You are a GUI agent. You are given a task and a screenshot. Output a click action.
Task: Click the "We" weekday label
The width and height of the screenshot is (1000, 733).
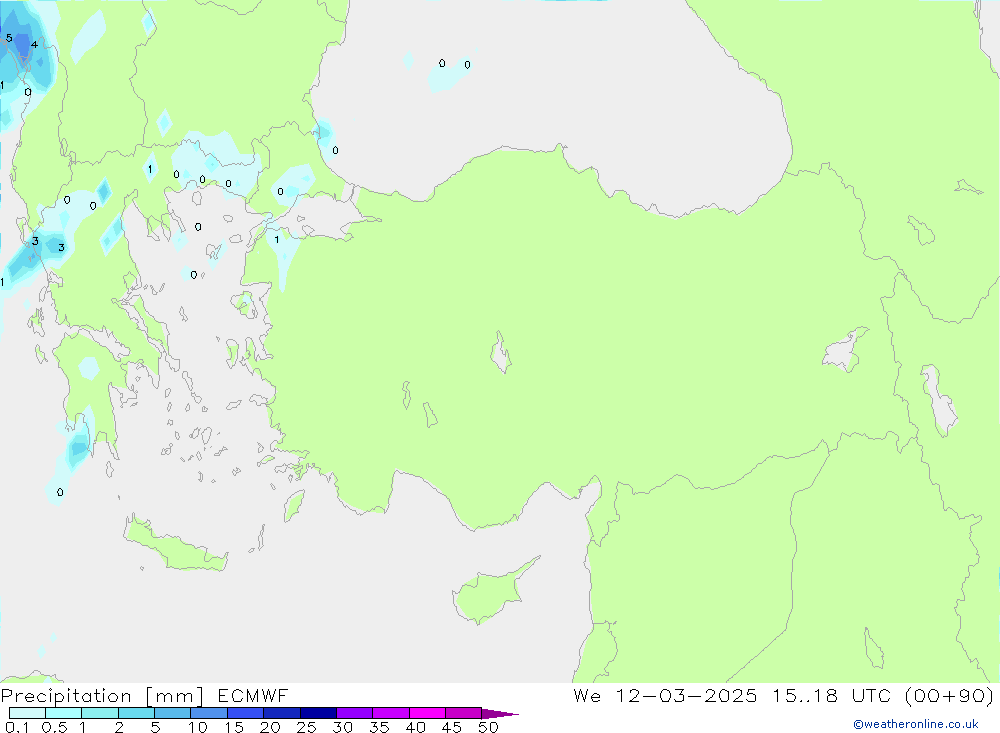coord(587,695)
